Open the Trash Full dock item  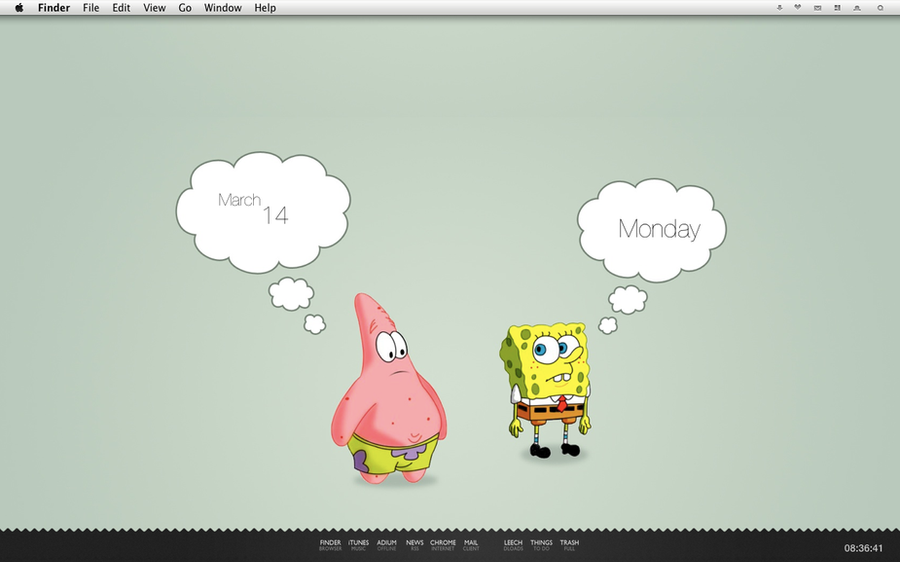[569, 545]
